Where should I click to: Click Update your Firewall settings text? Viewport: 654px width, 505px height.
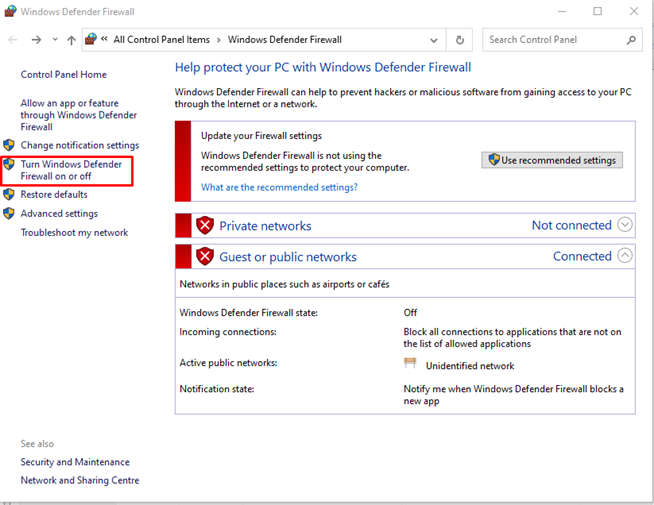point(262,136)
